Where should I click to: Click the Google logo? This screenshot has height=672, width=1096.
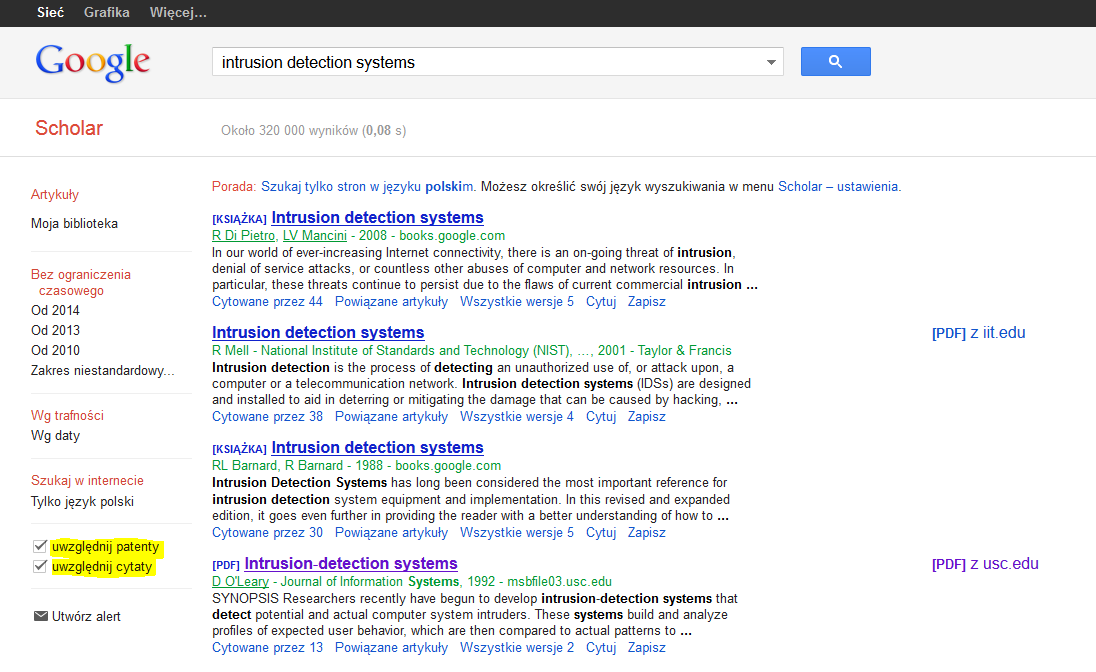click(x=93, y=62)
